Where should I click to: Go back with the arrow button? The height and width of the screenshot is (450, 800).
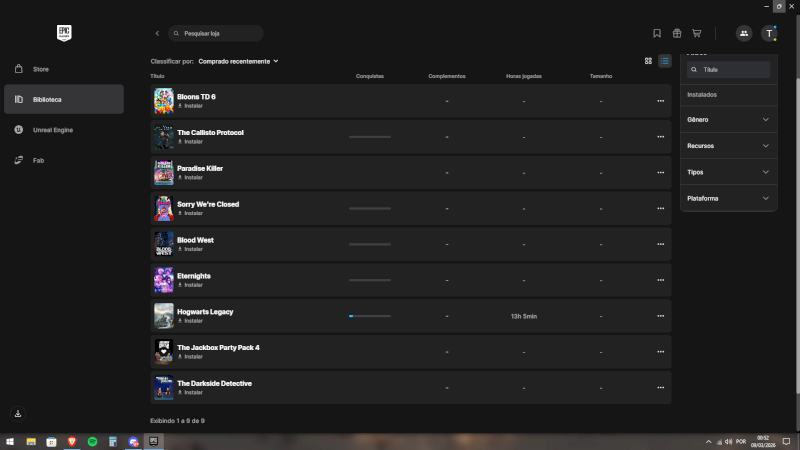point(157,33)
